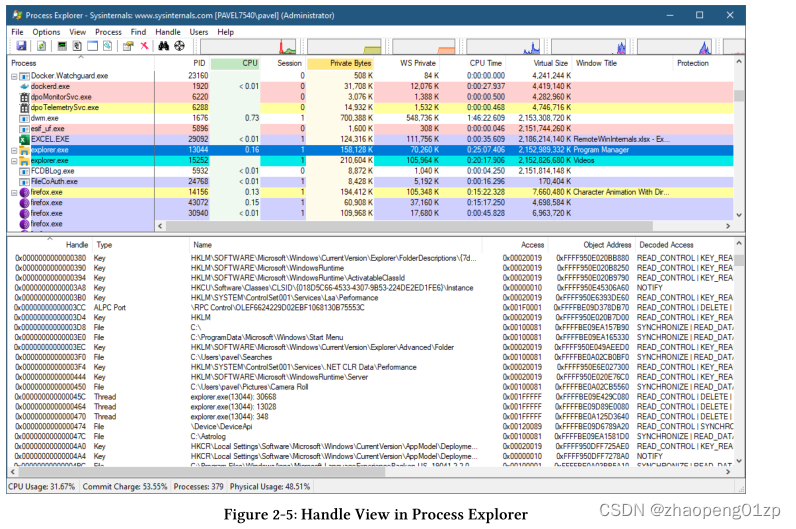
Task: Click the folder icon of explorer.exe 13044
Action: [x=24, y=150]
